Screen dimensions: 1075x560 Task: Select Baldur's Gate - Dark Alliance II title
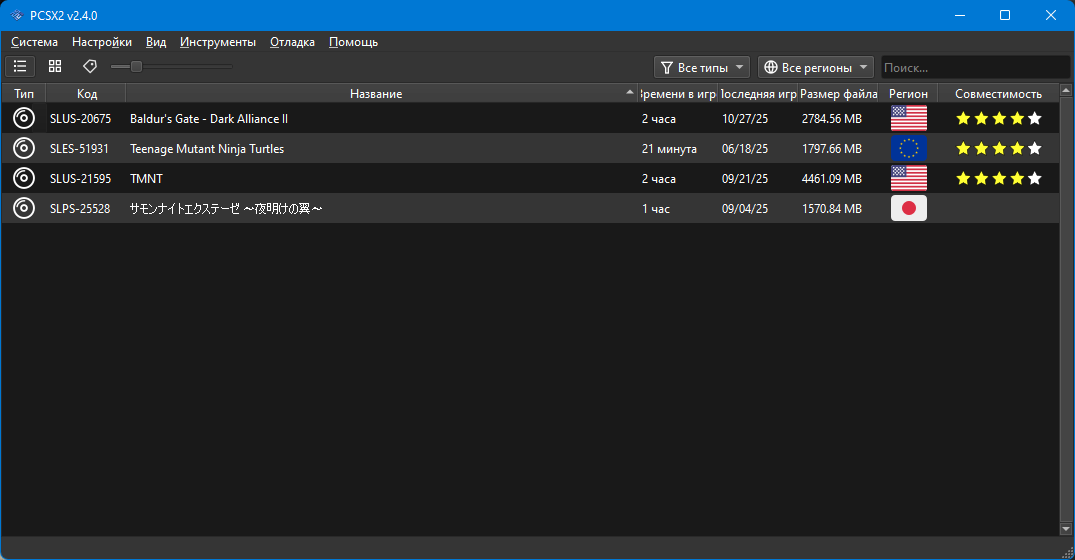[x=209, y=119]
